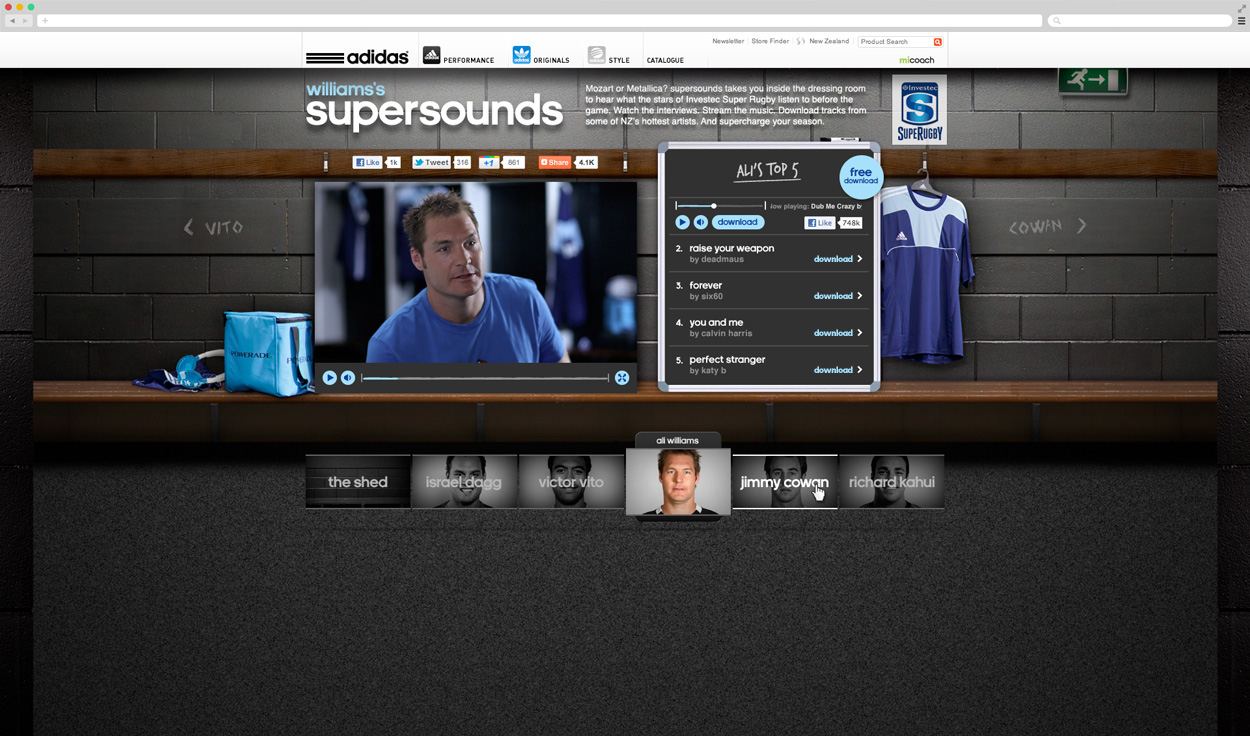Select the israel dagg player thumbnail
Viewport: 1250px width, 736px height.
(464, 482)
